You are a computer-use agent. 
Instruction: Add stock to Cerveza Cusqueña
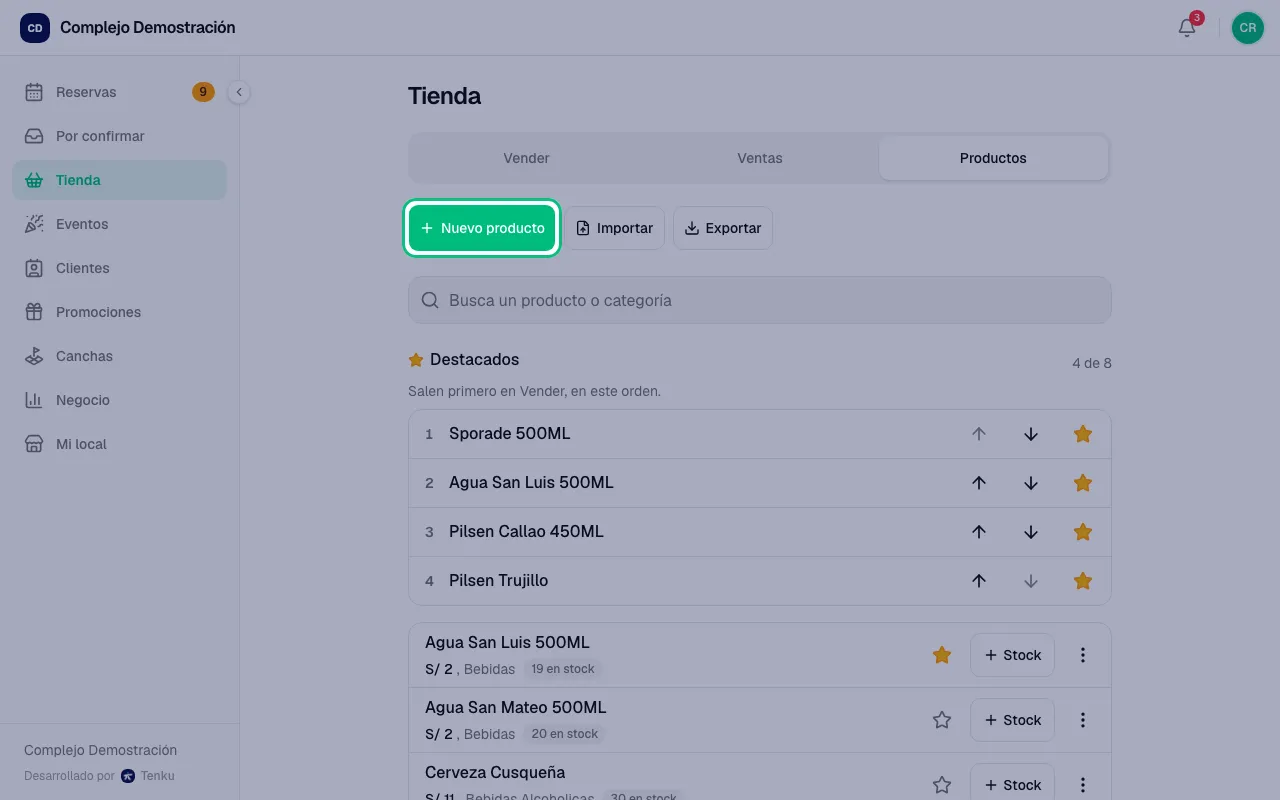coord(1012,785)
